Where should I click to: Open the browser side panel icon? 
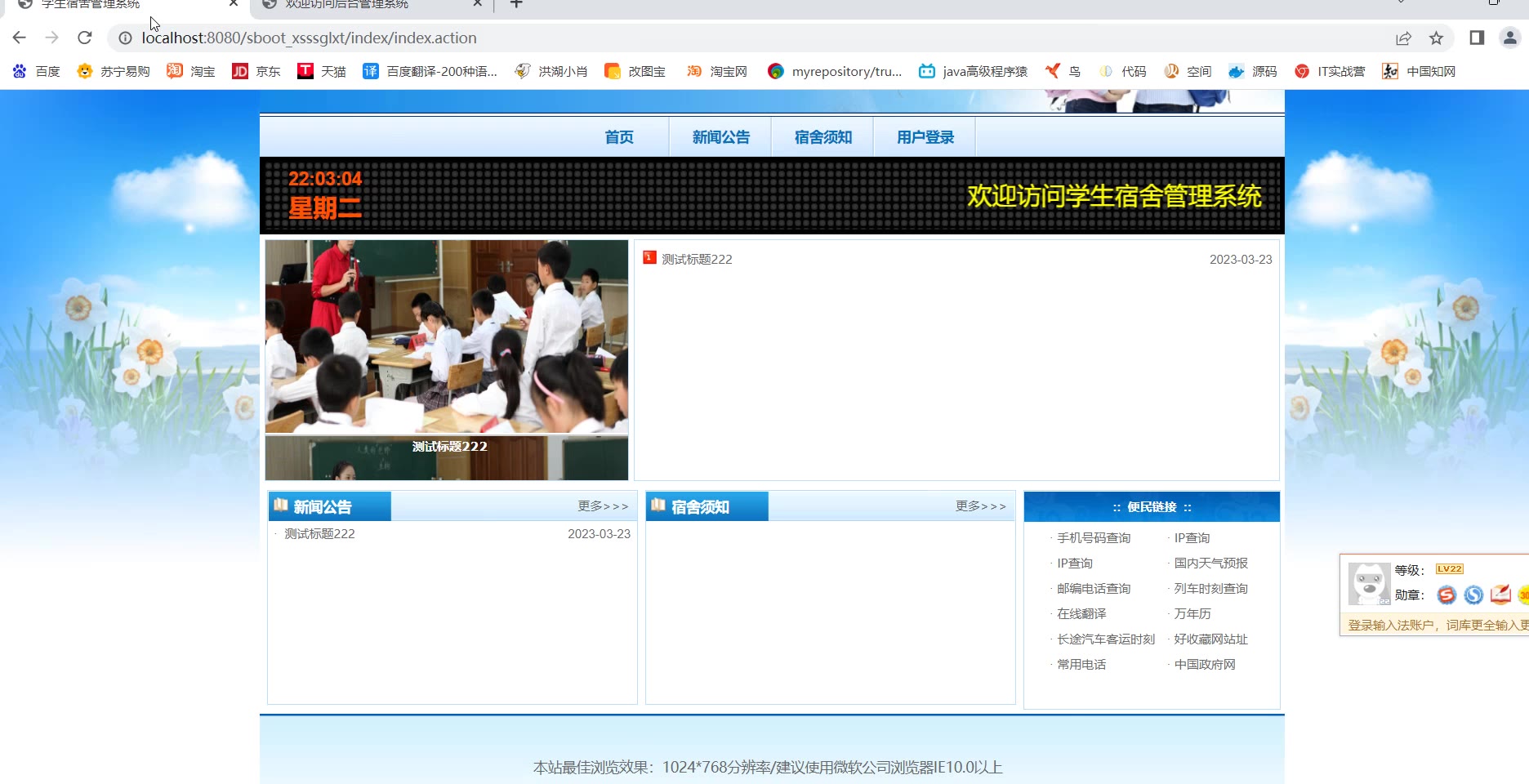click(x=1477, y=38)
